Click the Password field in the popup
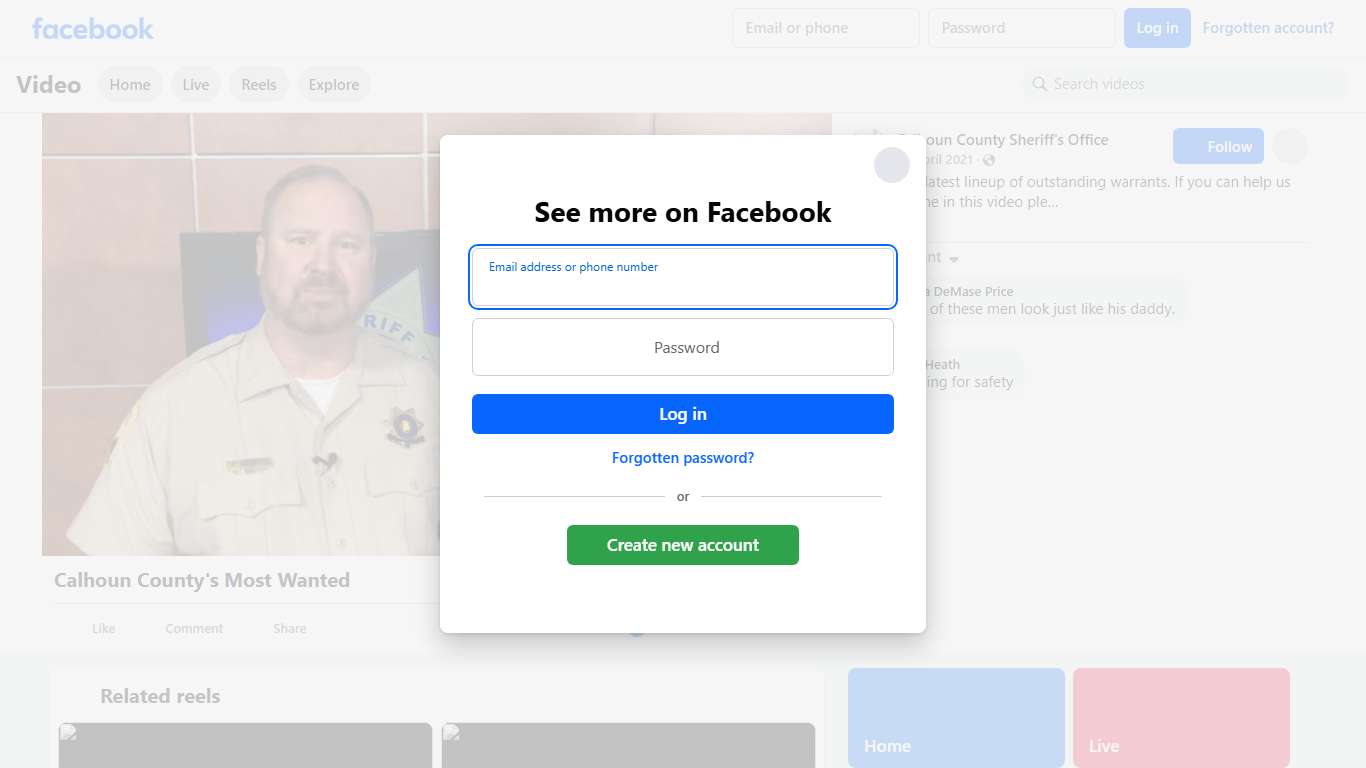1366x768 pixels. point(682,348)
